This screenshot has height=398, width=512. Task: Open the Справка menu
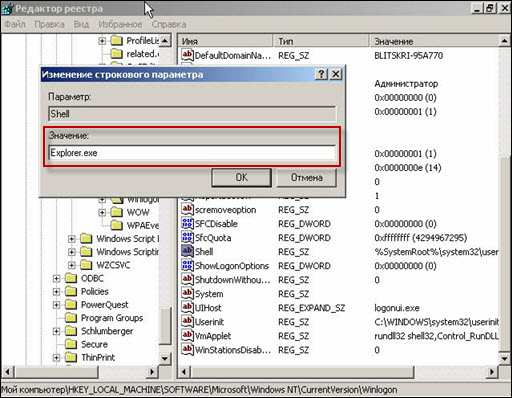(x=169, y=24)
